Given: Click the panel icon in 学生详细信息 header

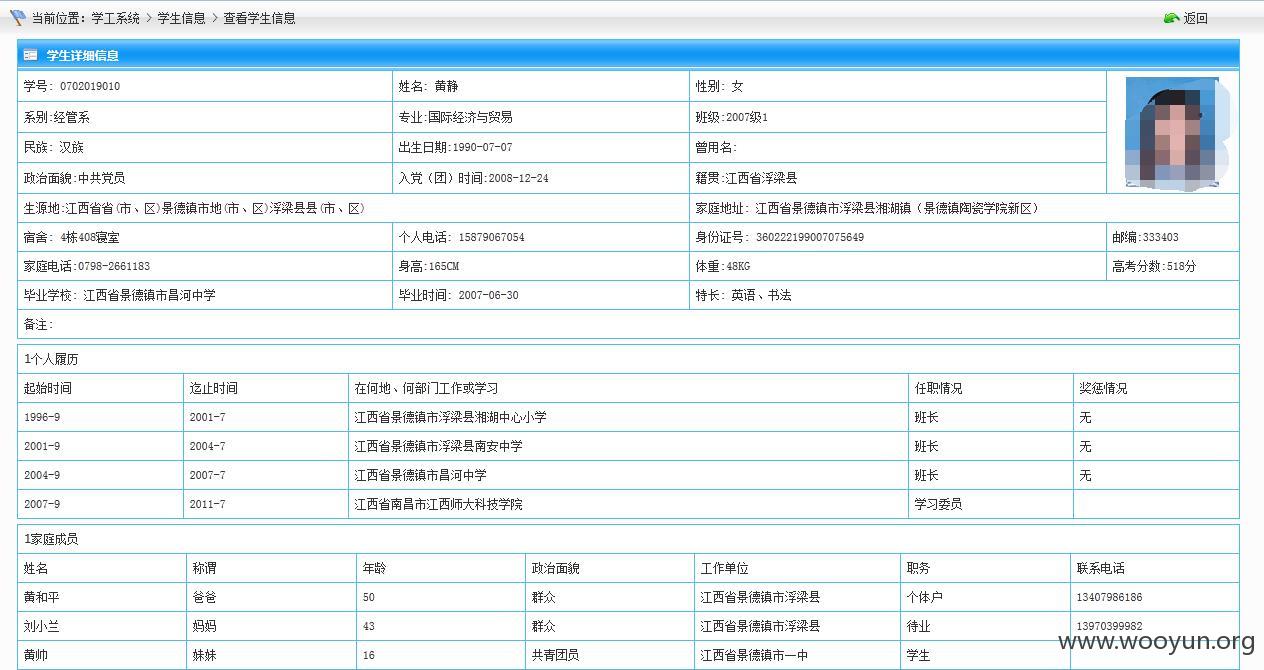Looking at the screenshot, I should click(31, 55).
